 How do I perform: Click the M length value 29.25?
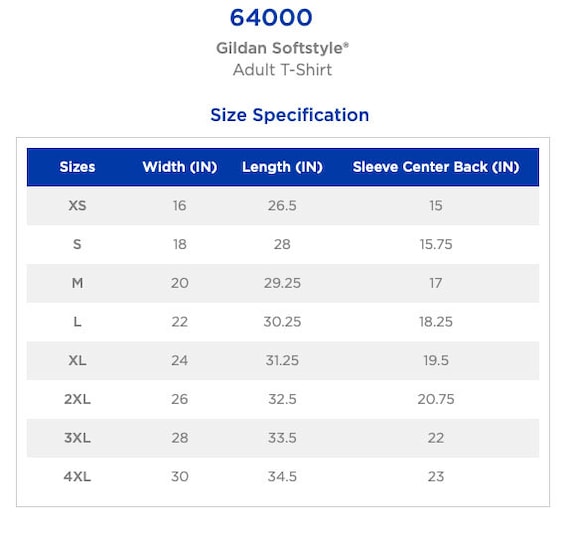[x=282, y=283]
